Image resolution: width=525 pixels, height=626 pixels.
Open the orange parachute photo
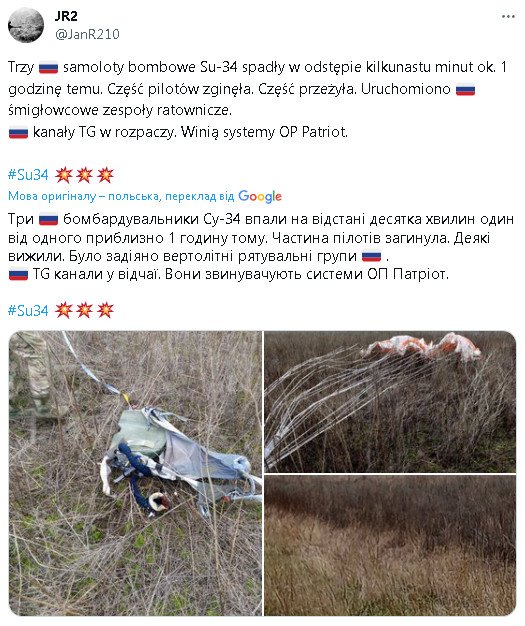point(390,402)
